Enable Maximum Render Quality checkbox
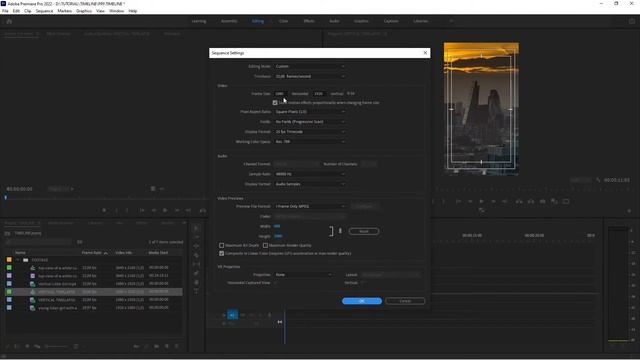The image size is (640, 360). click(x=265, y=245)
